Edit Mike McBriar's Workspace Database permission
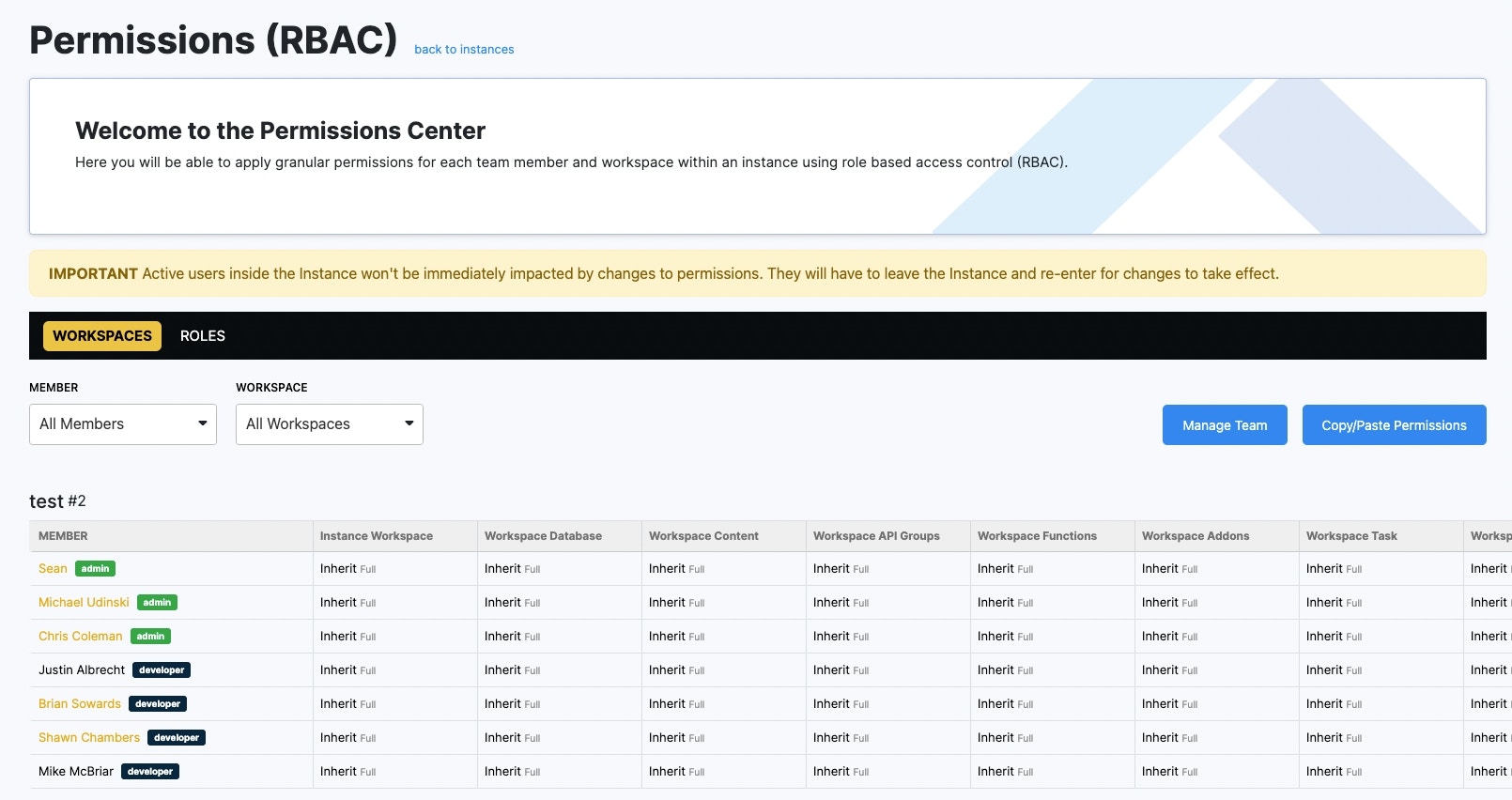 point(512,772)
